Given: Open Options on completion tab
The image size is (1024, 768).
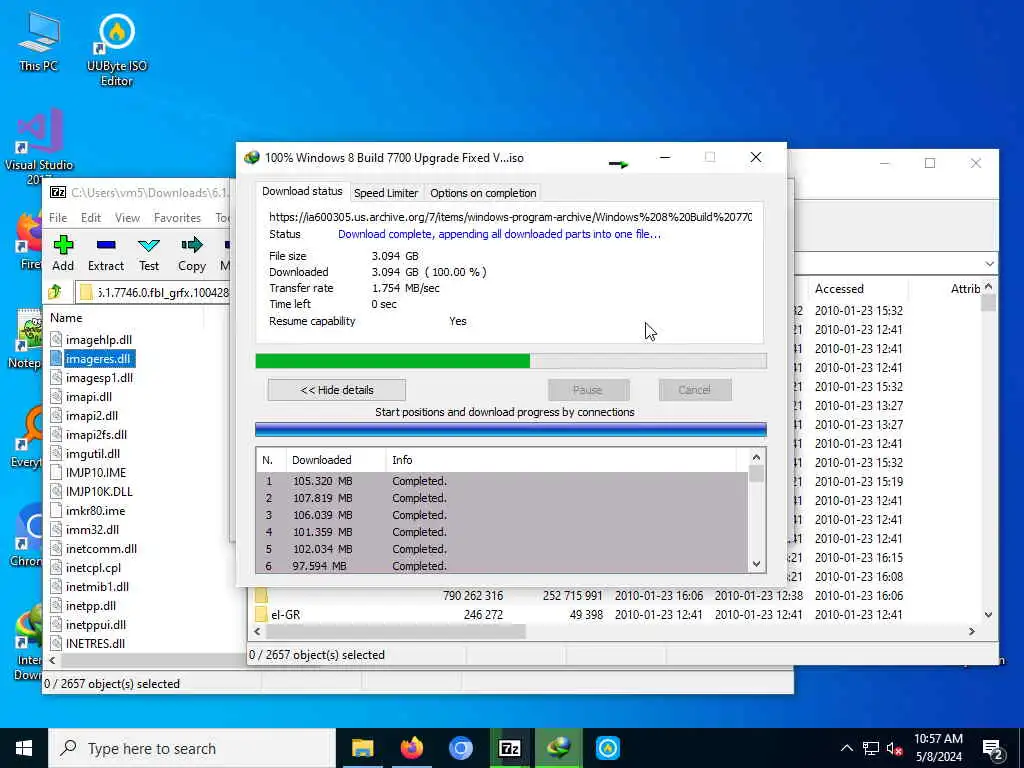Looking at the screenshot, I should pos(483,193).
